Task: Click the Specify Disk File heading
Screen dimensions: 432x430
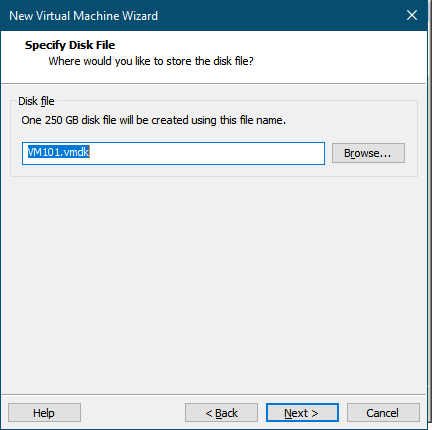Action: (70, 45)
